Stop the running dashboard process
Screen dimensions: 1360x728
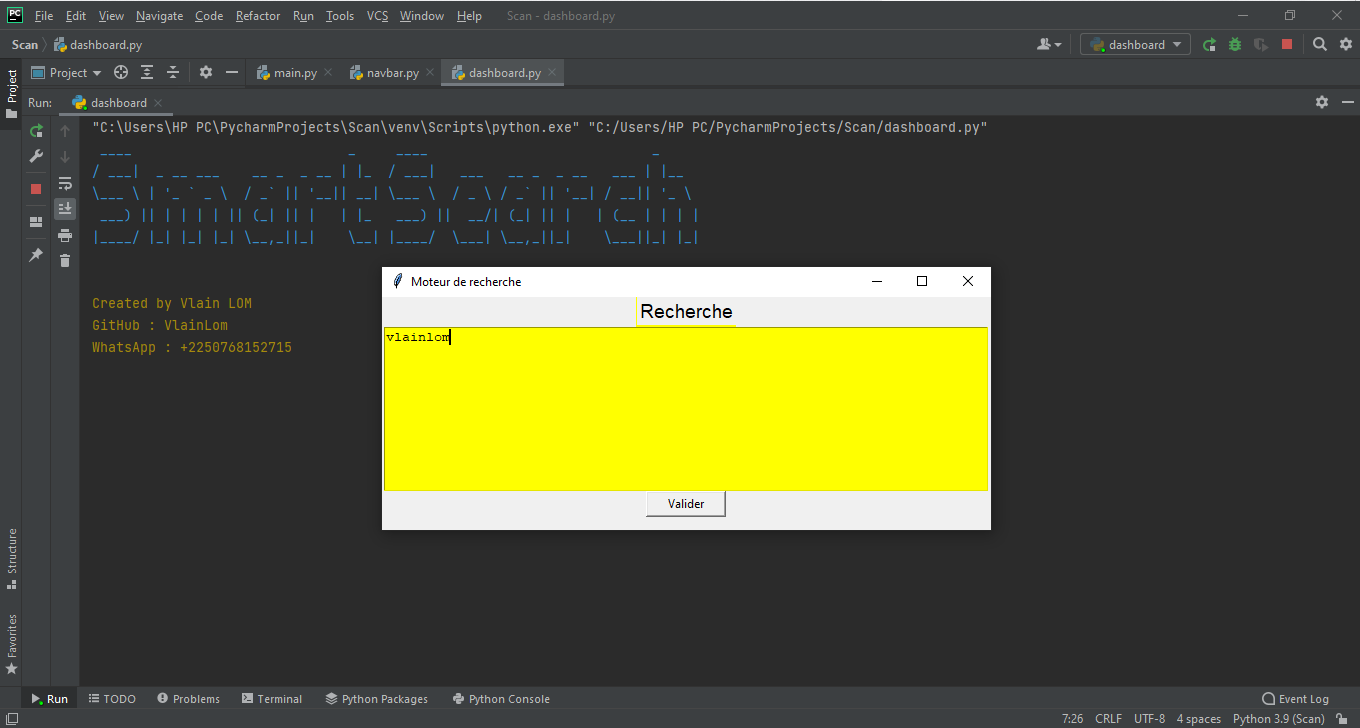coord(35,187)
